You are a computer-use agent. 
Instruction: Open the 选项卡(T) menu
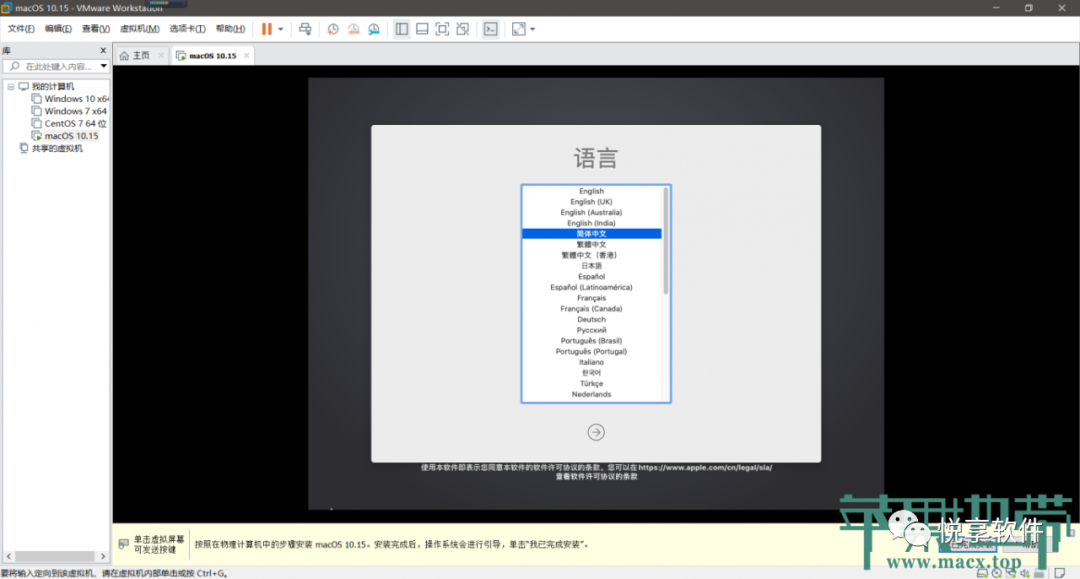[x=187, y=29]
